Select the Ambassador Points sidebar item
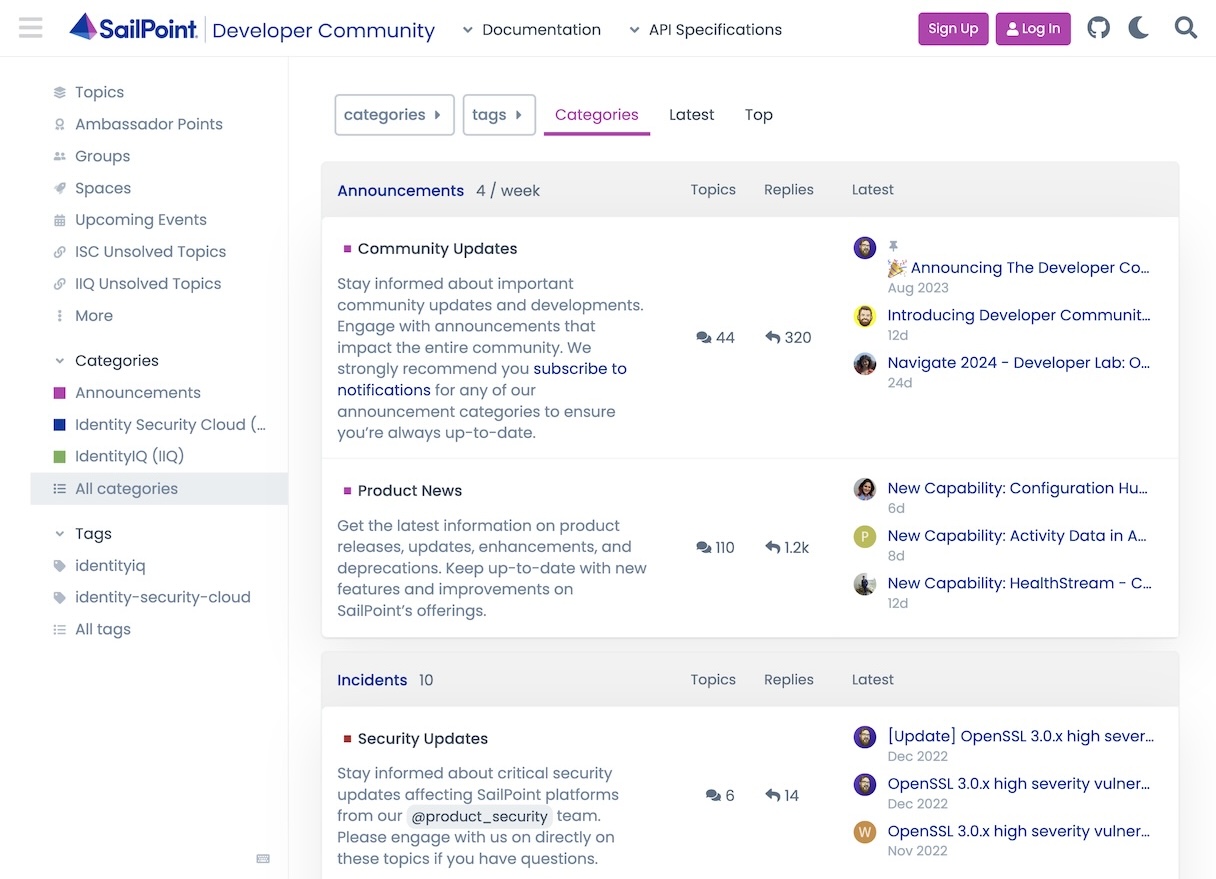Viewport: 1216px width, 879px height. pos(148,124)
